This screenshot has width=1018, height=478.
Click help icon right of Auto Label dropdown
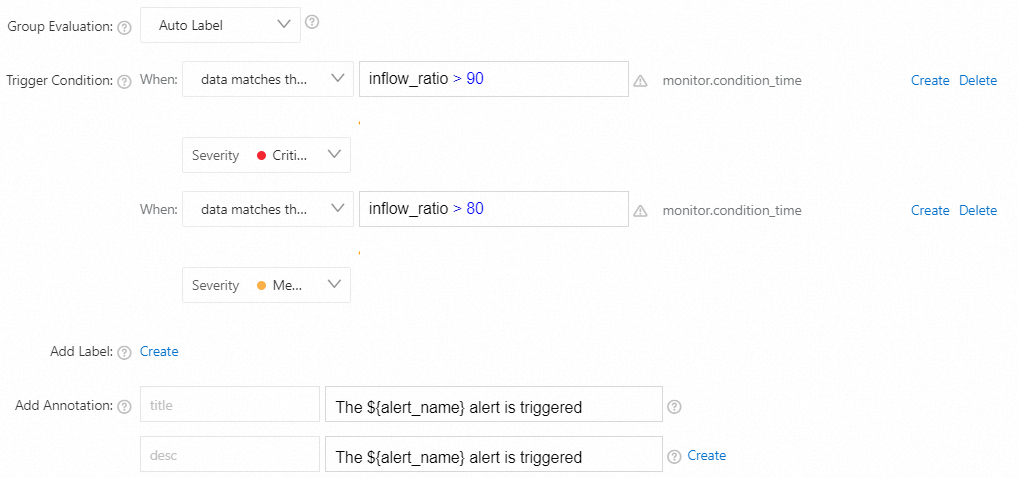click(312, 22)
